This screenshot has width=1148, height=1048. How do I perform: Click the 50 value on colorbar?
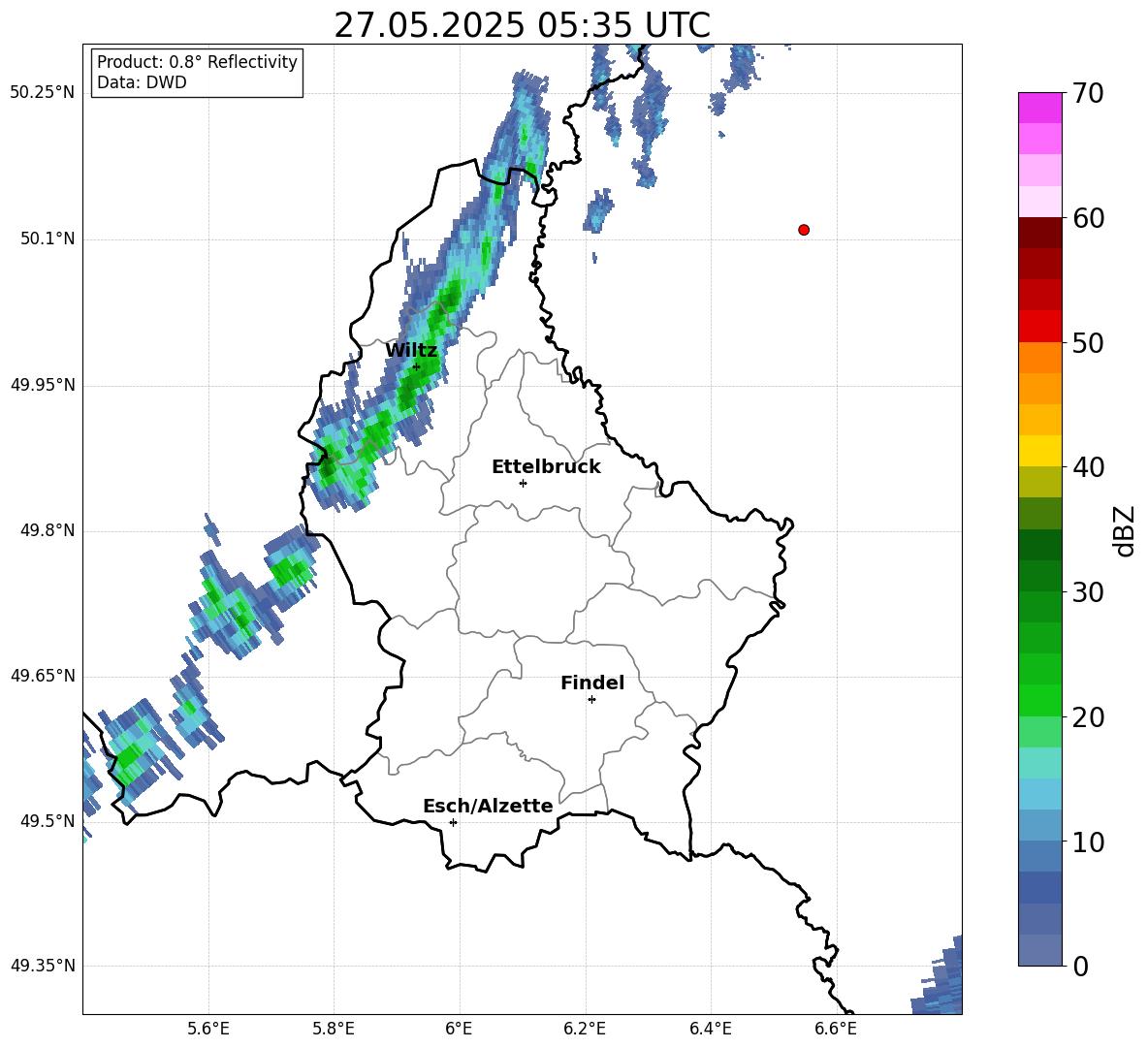[x=1087, y=343]
